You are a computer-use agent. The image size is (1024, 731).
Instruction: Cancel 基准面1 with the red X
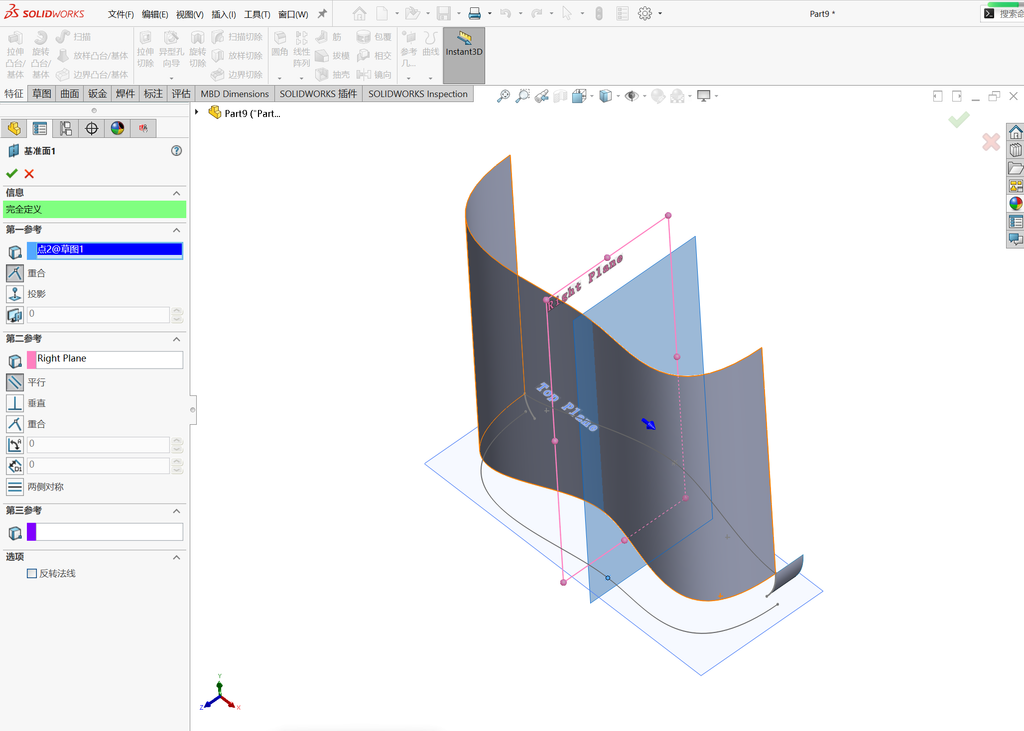(29, 173)
